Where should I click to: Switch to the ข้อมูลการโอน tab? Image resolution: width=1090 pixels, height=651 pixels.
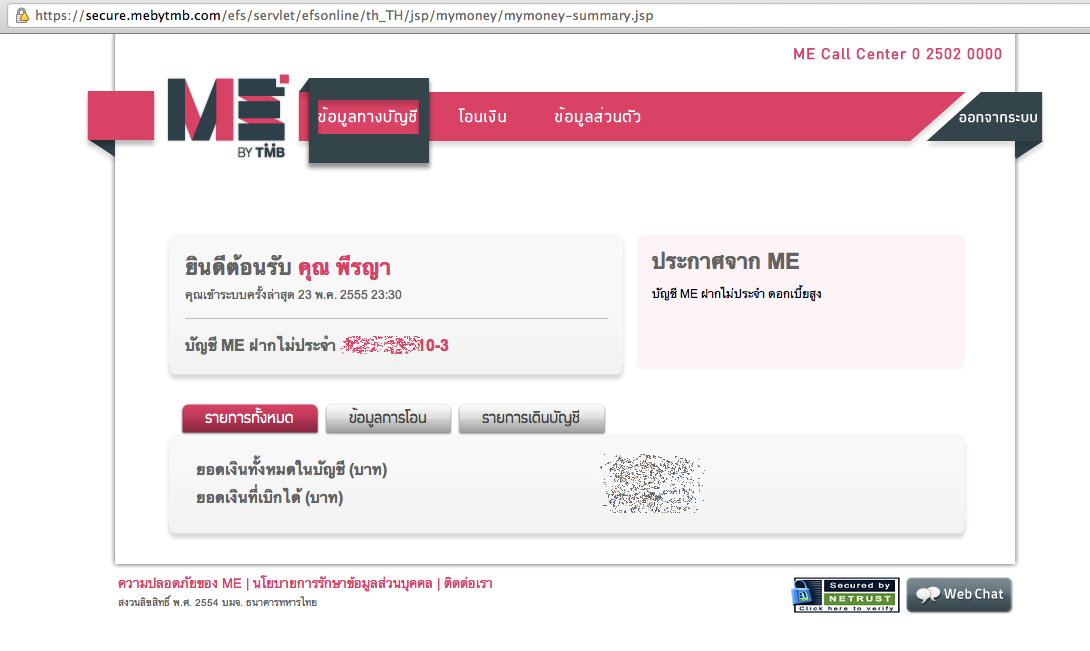(388, 419)
